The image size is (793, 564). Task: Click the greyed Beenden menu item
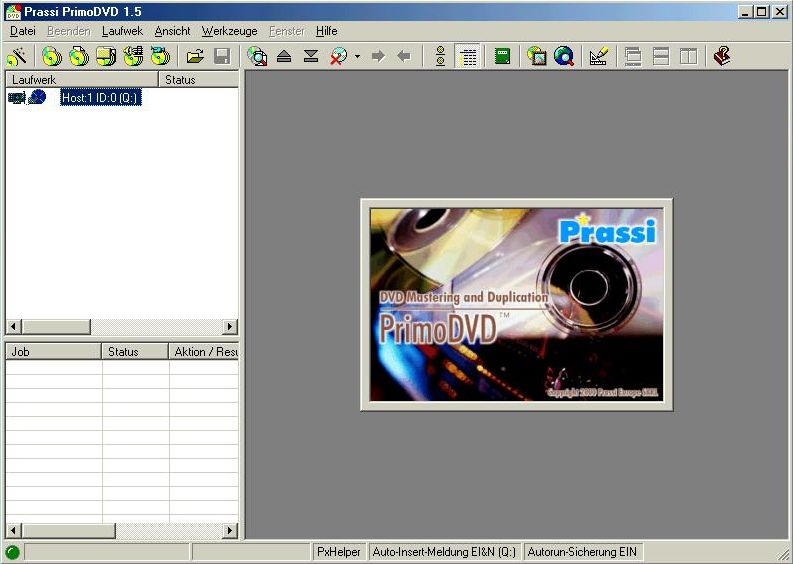[x=69, y=31]
